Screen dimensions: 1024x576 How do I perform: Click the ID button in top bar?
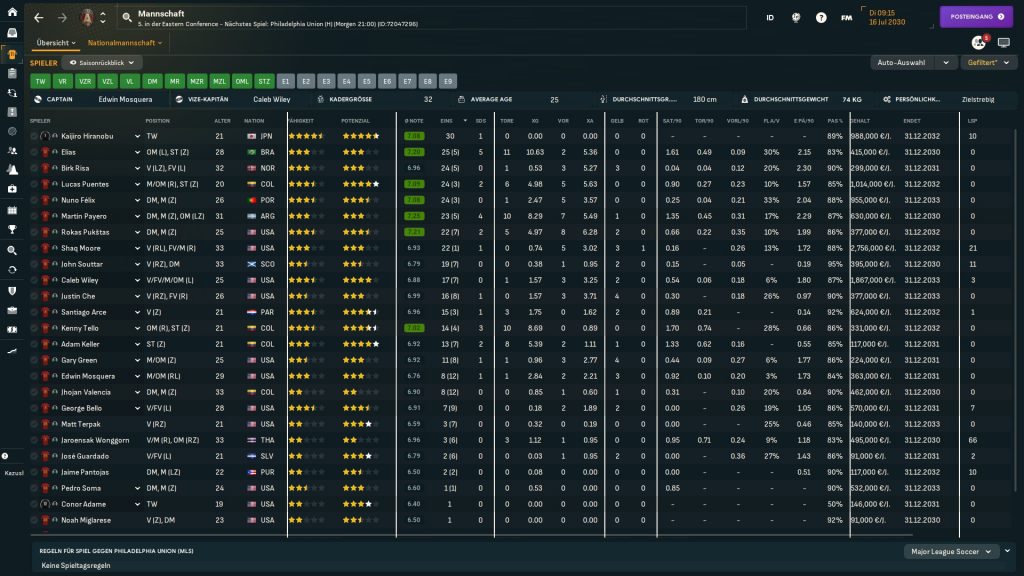click(x=770, y=18)
